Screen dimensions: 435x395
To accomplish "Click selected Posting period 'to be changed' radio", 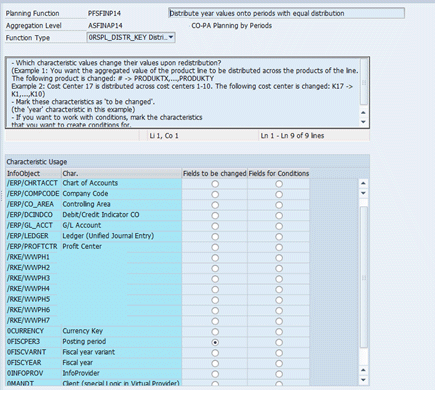I will 215,342.
